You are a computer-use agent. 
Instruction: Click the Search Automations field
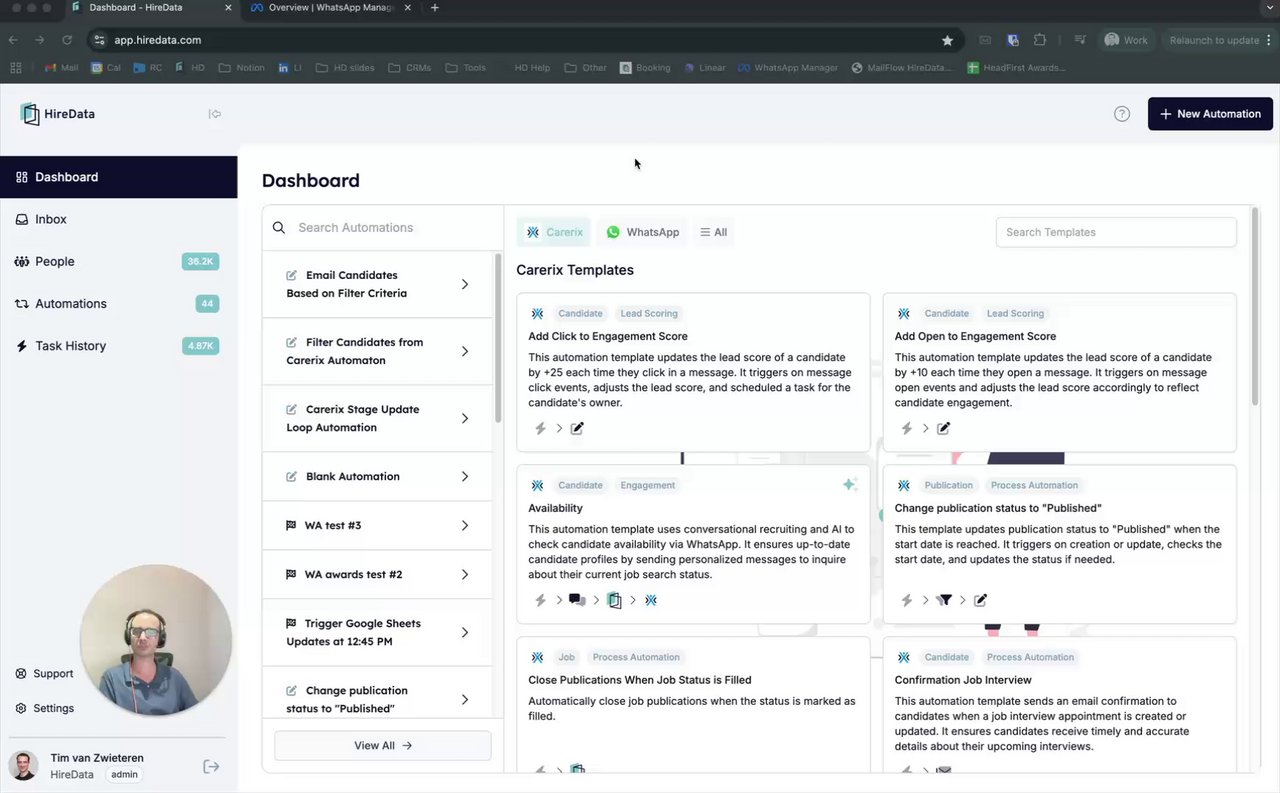[383, 227]
